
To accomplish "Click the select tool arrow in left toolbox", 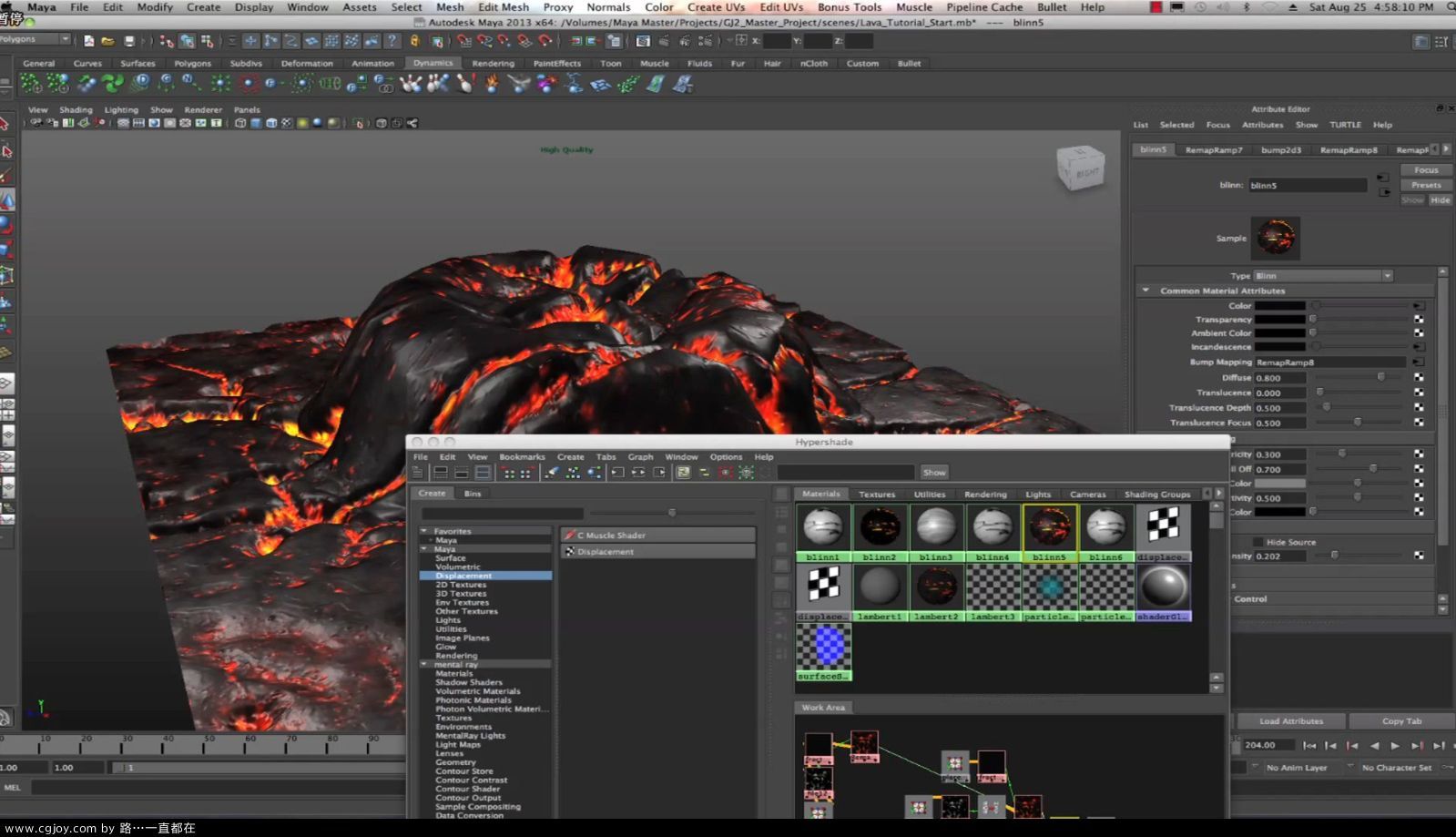I will coord(5,123).
